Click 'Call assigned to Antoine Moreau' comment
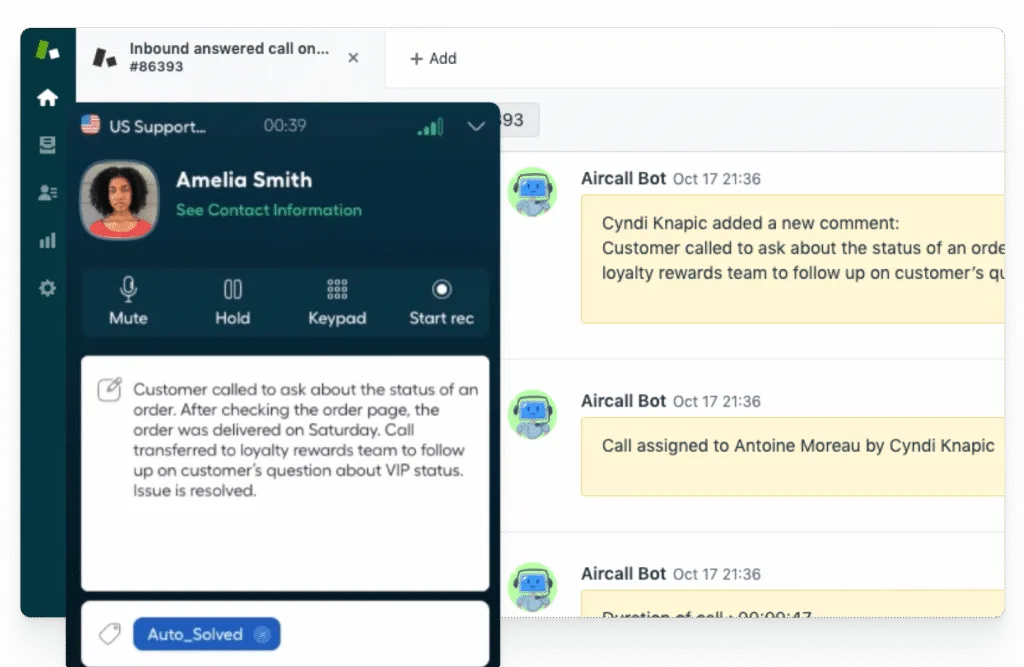The image size is (1024, 667). coord(797,446)
